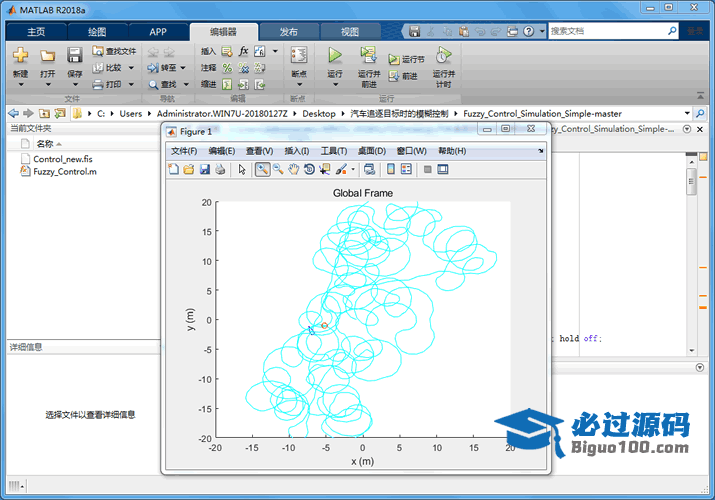Screen dimensions: 715x500
Task: Open the Figure's Tools (工具) menu
Action: [333, 151]
